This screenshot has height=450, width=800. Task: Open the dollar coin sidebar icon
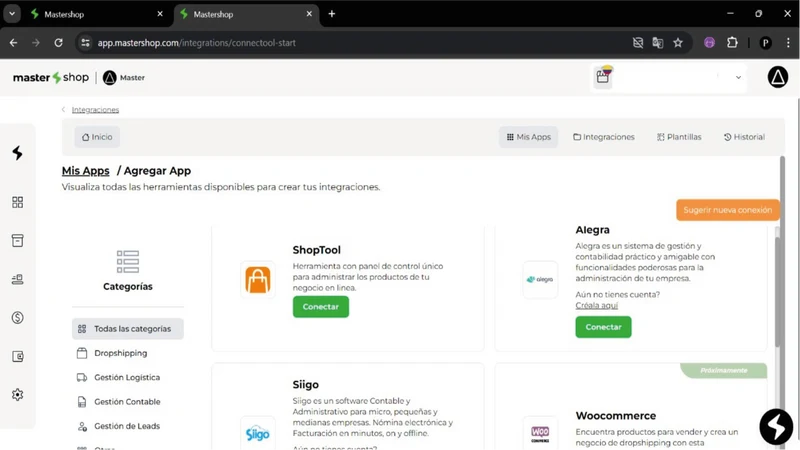17,318
